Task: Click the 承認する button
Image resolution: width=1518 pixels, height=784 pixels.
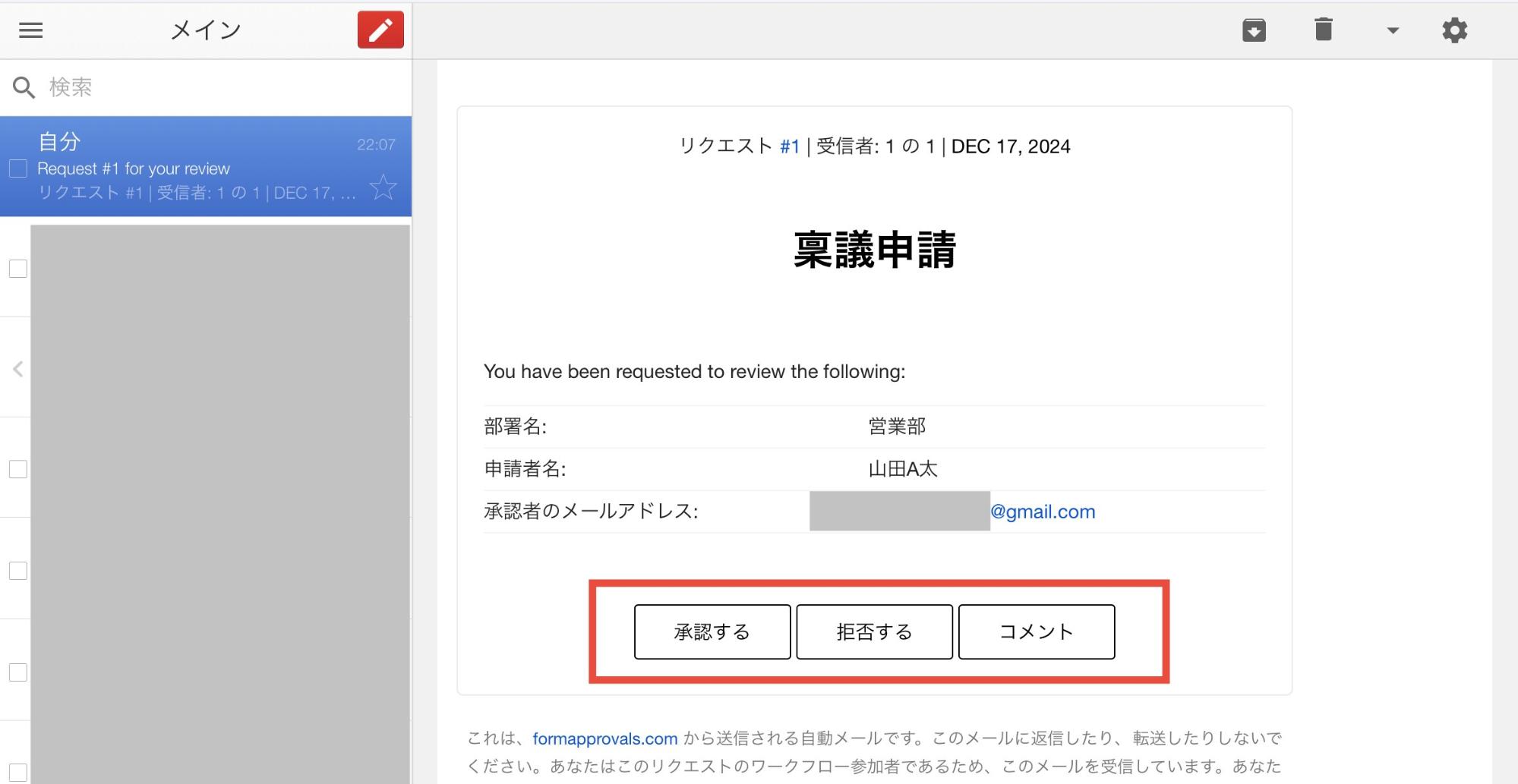Action: point(712,631)
